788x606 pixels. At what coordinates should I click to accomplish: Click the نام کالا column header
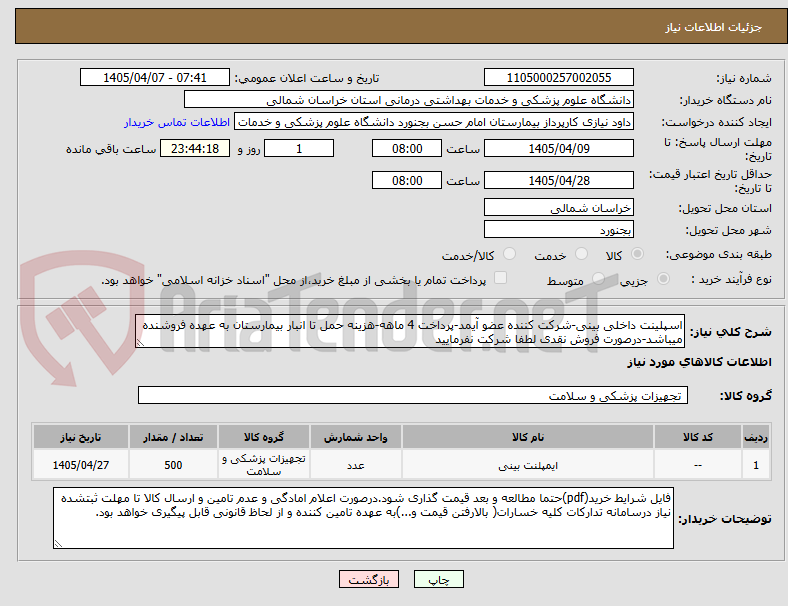pos(528,437)
